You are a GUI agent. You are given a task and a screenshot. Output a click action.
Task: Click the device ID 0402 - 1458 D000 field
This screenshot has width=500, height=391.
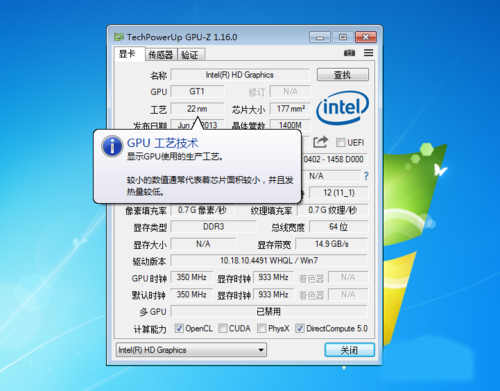pyautogui.click(x=334, y=159)
